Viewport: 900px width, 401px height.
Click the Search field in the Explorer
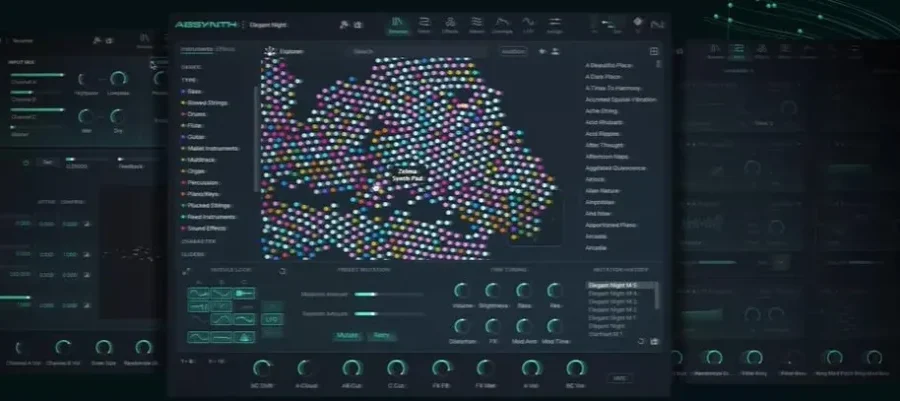pyautogui.click(x=419, y=51)
